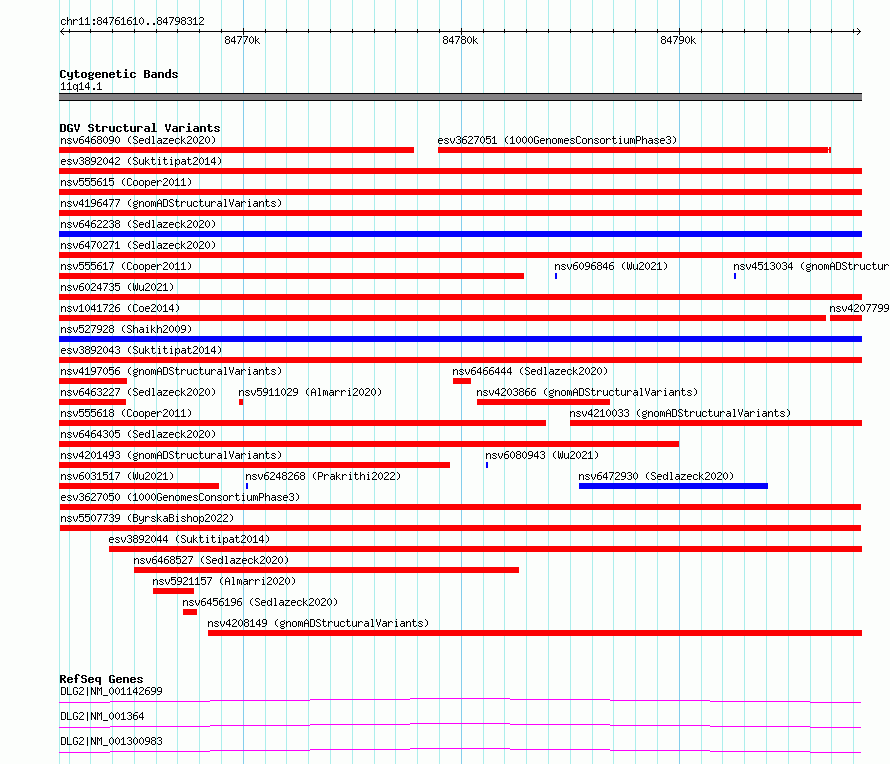The image size is (890, 764).
Task: Open nsv4208149 (gnomADStructuralVariants) label
Action: (318, 623)
